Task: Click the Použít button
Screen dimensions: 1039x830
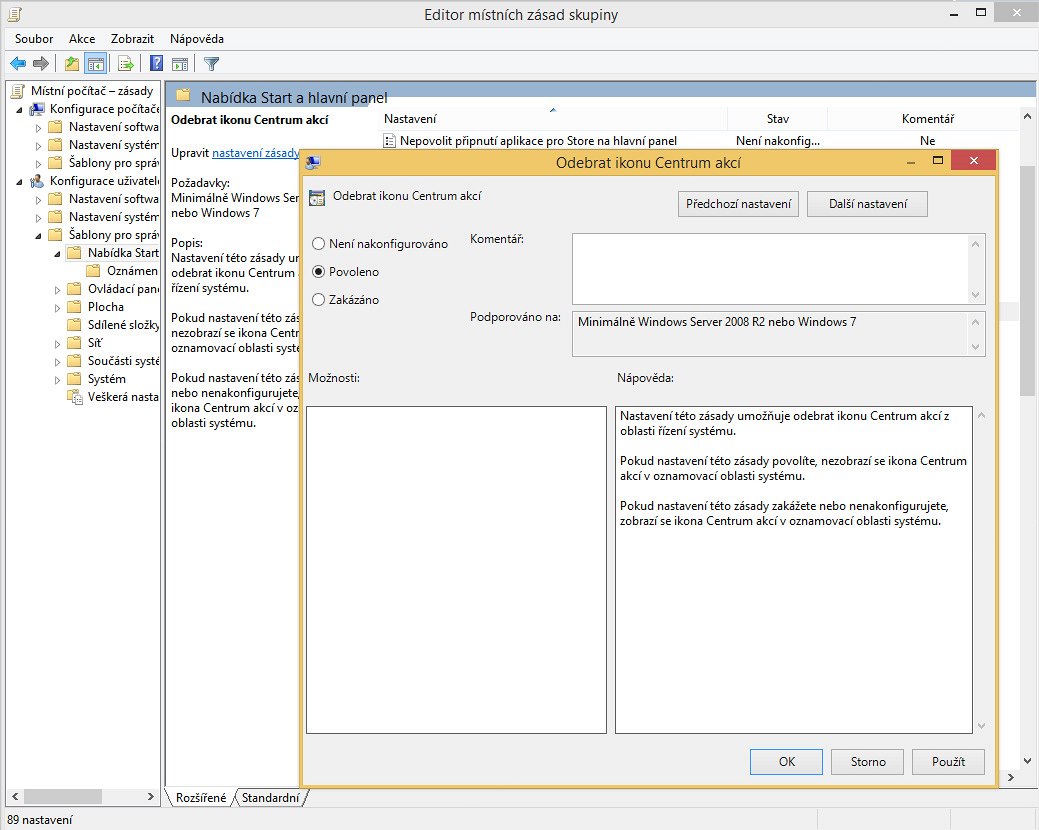Action: [x=948, y=762]
